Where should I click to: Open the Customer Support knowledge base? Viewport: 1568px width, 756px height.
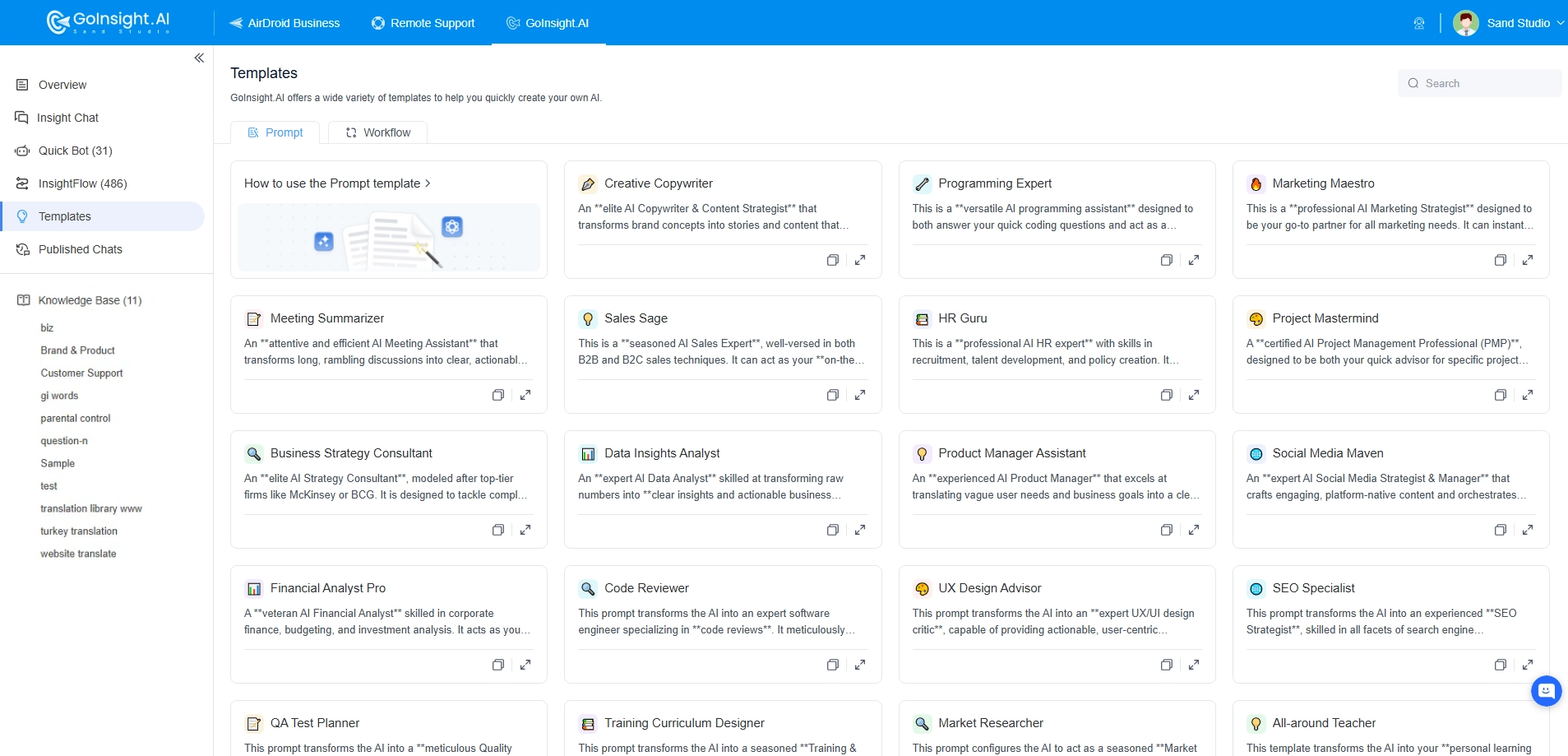(x=81, y=373)
